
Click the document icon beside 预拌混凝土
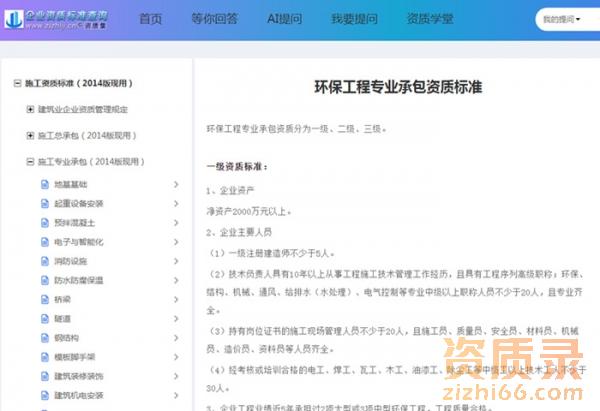[x=44, y=223]
